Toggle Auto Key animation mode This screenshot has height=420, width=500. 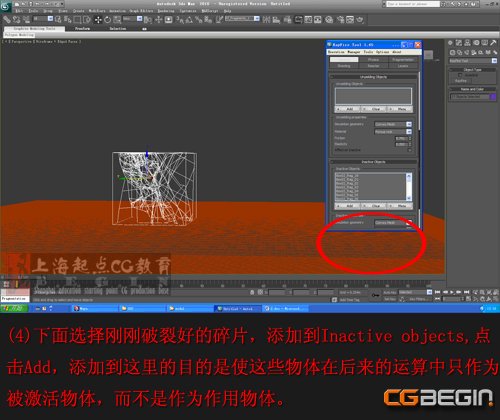[389, 292]
